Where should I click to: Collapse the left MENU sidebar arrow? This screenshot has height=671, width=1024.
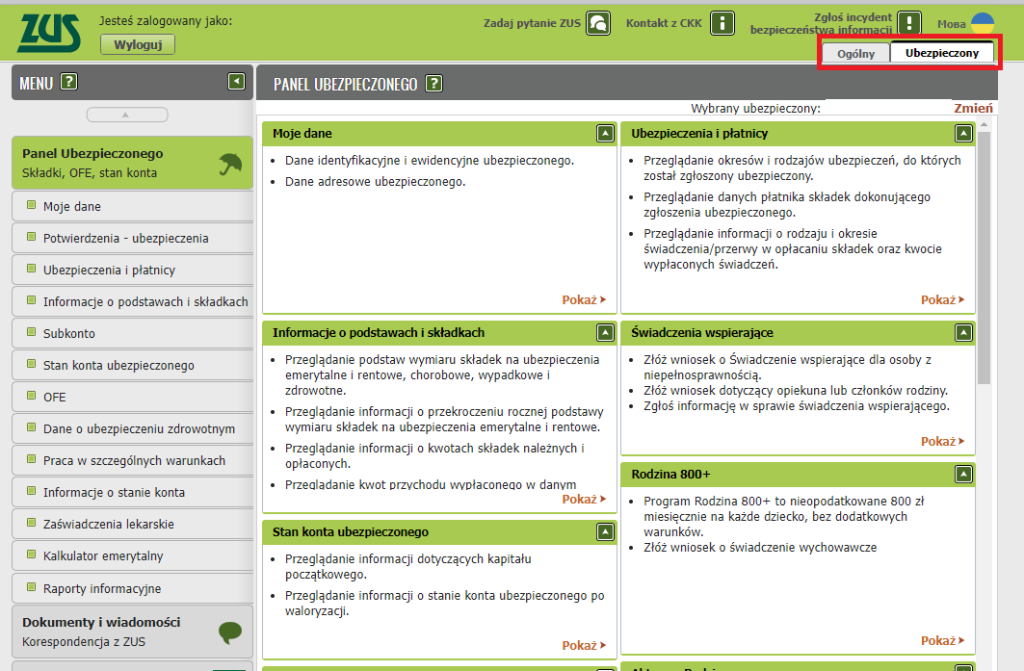(x=236, y=82)
